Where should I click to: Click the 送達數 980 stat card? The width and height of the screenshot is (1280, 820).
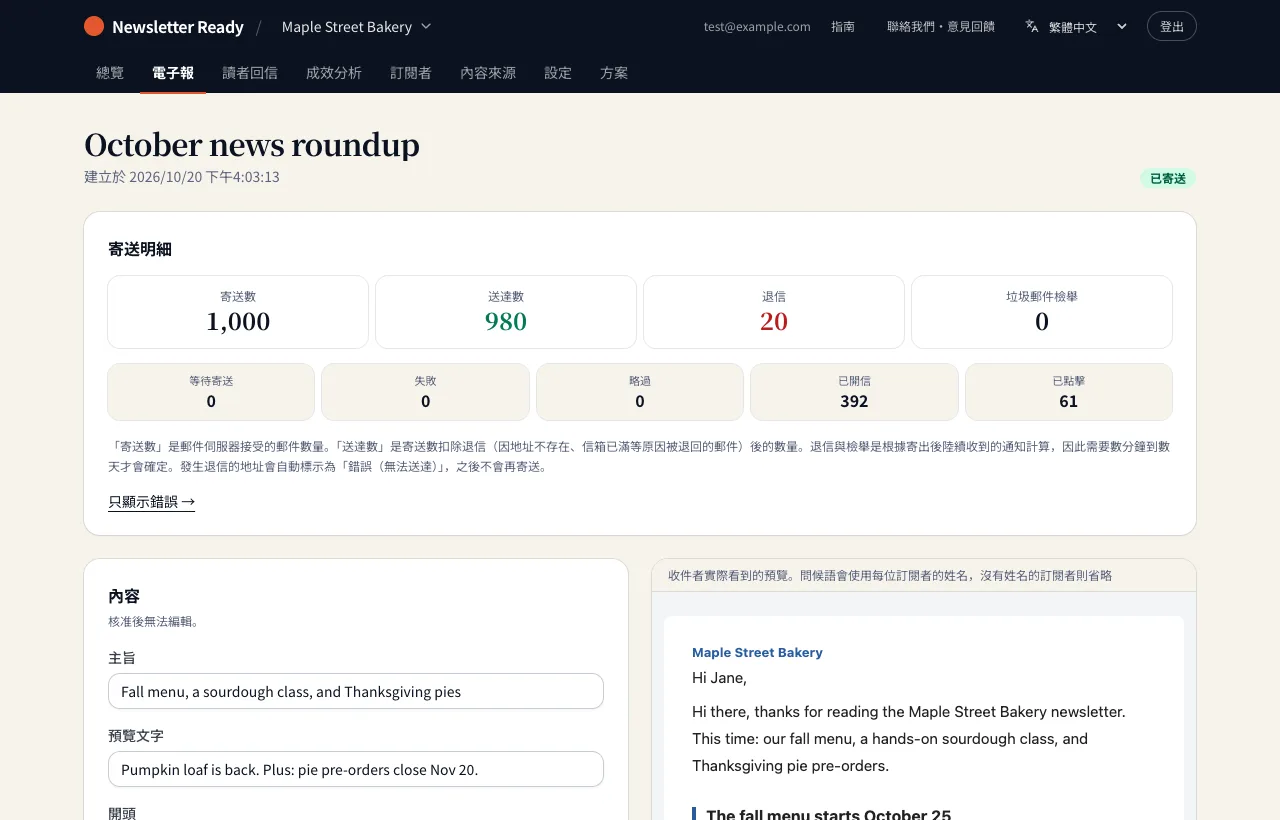(506, 312)
